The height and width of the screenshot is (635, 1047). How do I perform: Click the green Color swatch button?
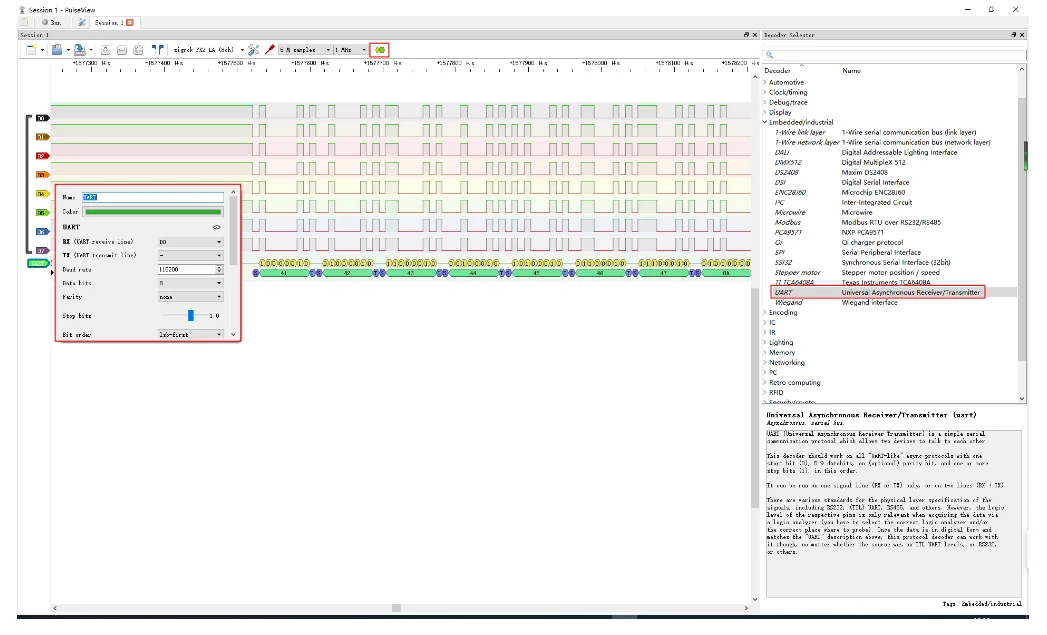[x=153, y=212]
